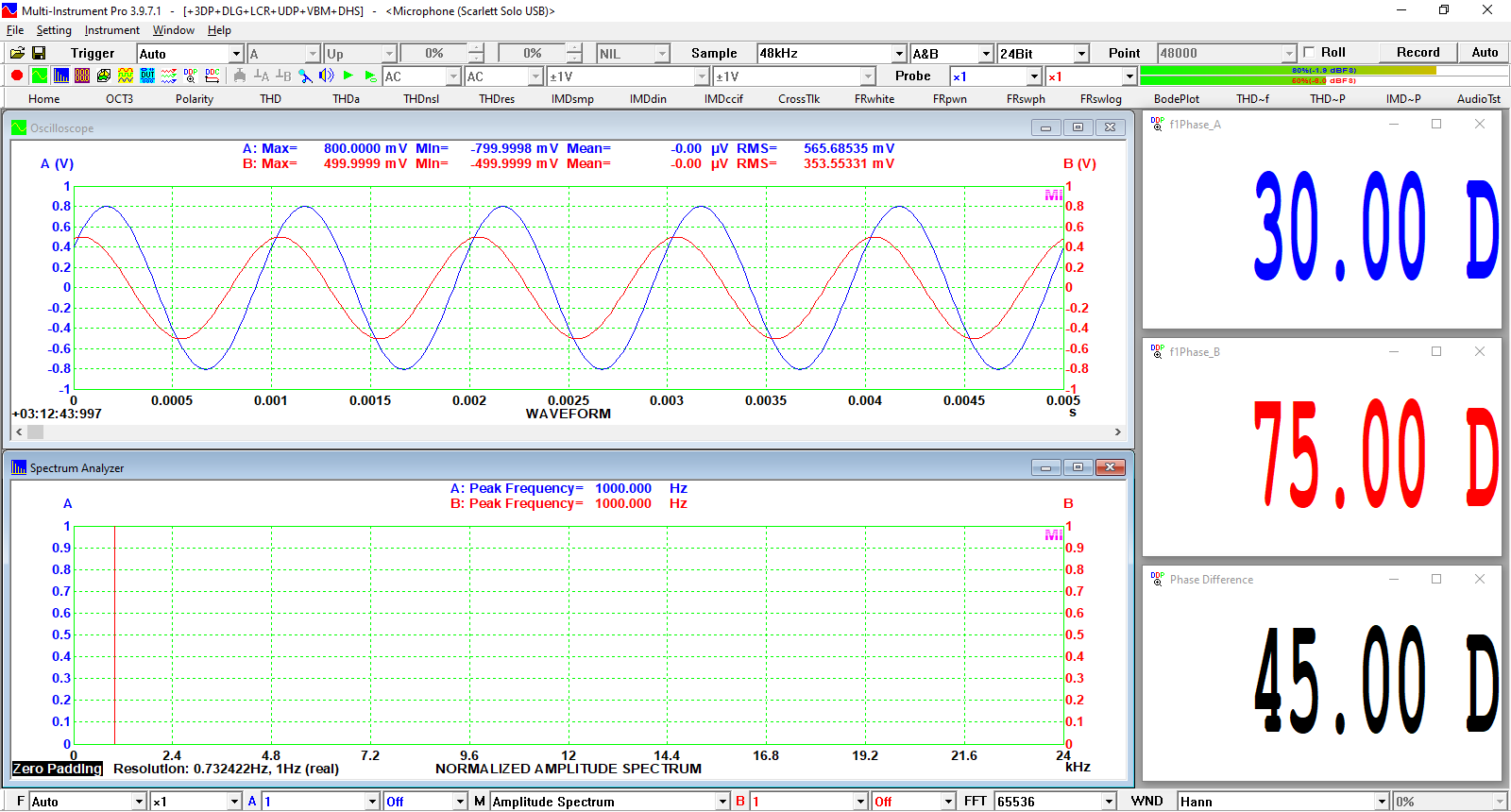Open the 48kHz sample rate dropdown
Screen dimensions: 1511x812
[x=898, y=54]
